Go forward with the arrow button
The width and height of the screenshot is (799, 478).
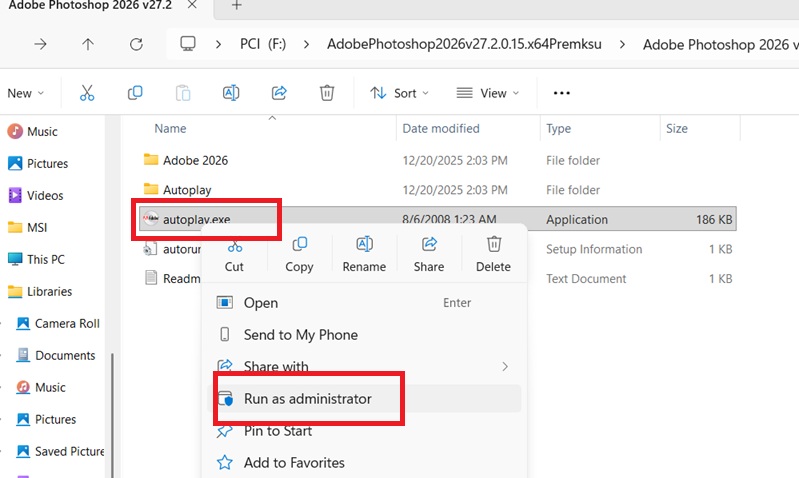(40, 45)
